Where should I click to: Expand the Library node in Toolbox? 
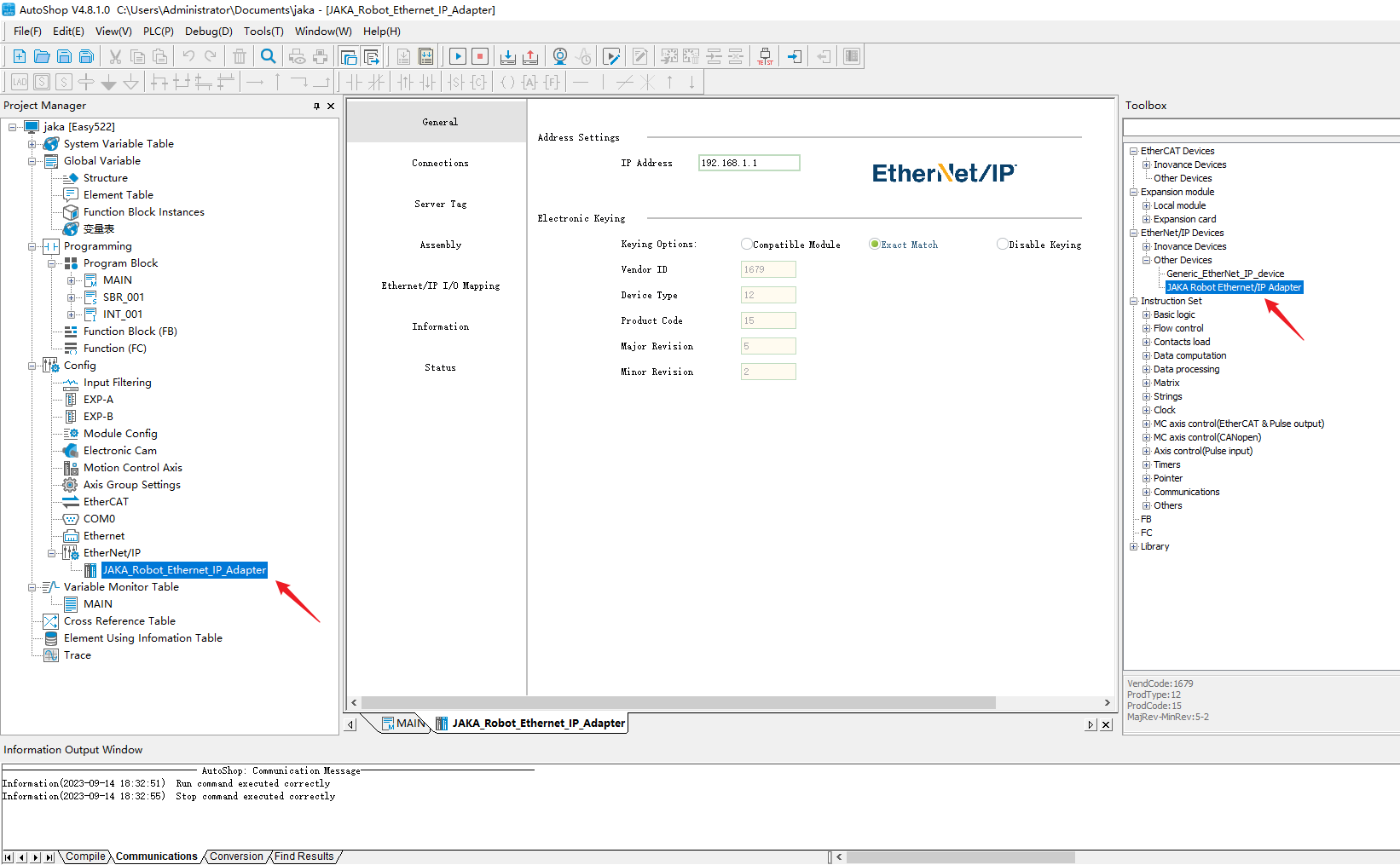(1134, 546)
